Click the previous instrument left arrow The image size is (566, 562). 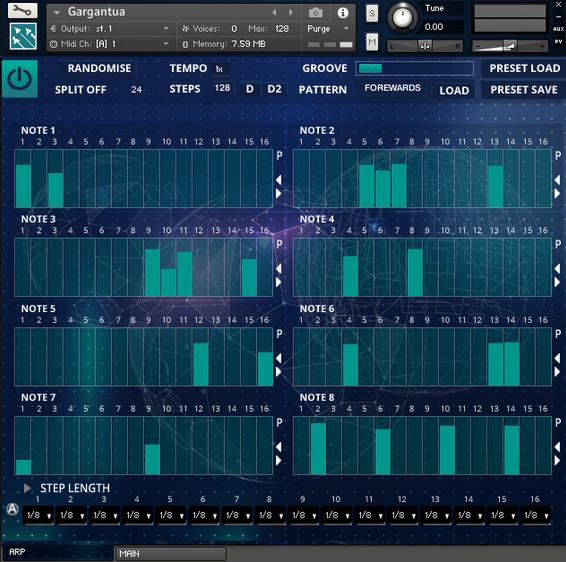(274, 13)
